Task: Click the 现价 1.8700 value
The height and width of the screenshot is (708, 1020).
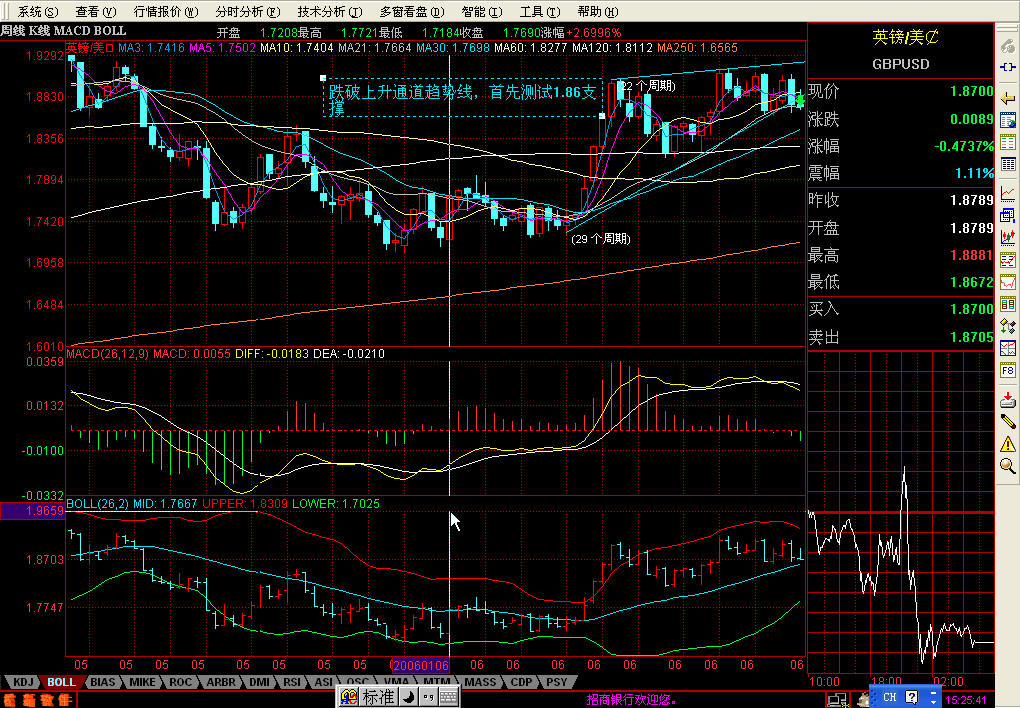Action: [972, 92]
